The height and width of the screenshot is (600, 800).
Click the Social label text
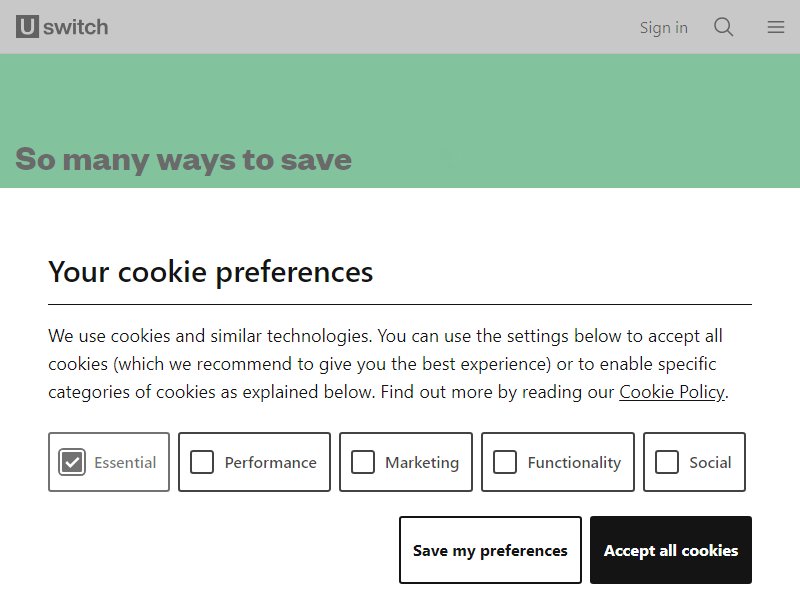pos(710,462)
